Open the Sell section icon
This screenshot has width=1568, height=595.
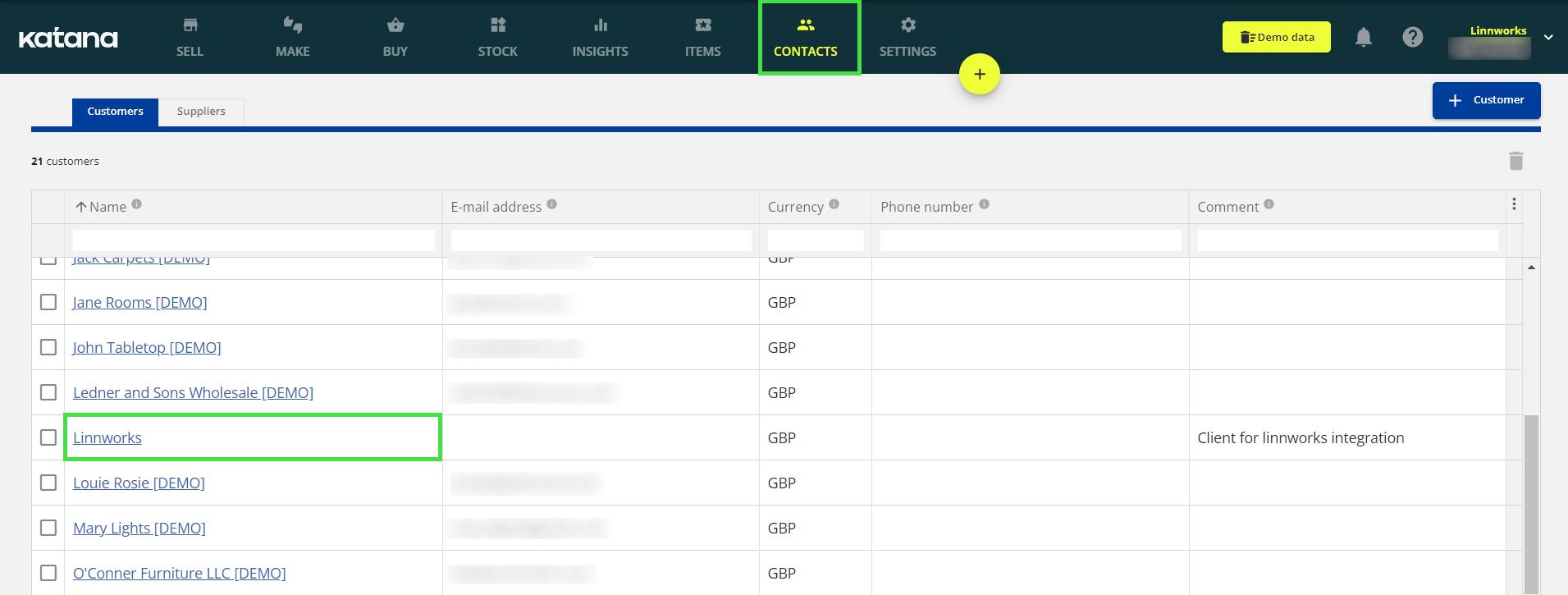[190, 25]
